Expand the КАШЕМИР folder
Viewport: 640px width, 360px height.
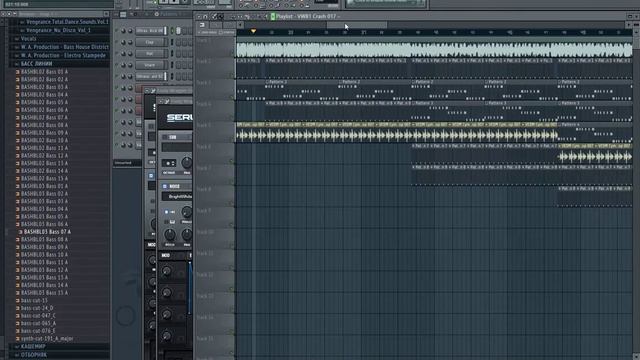click(33, 347)
